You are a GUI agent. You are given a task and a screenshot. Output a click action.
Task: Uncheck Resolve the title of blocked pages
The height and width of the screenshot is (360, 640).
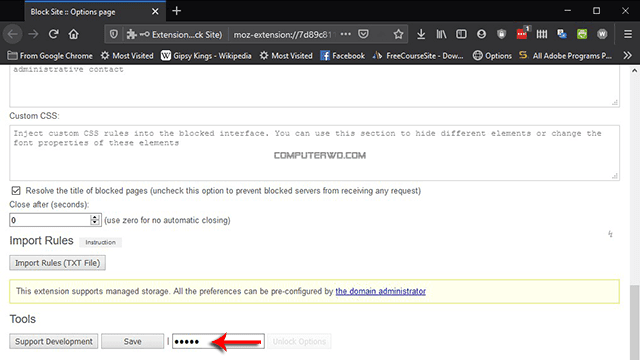16,191
